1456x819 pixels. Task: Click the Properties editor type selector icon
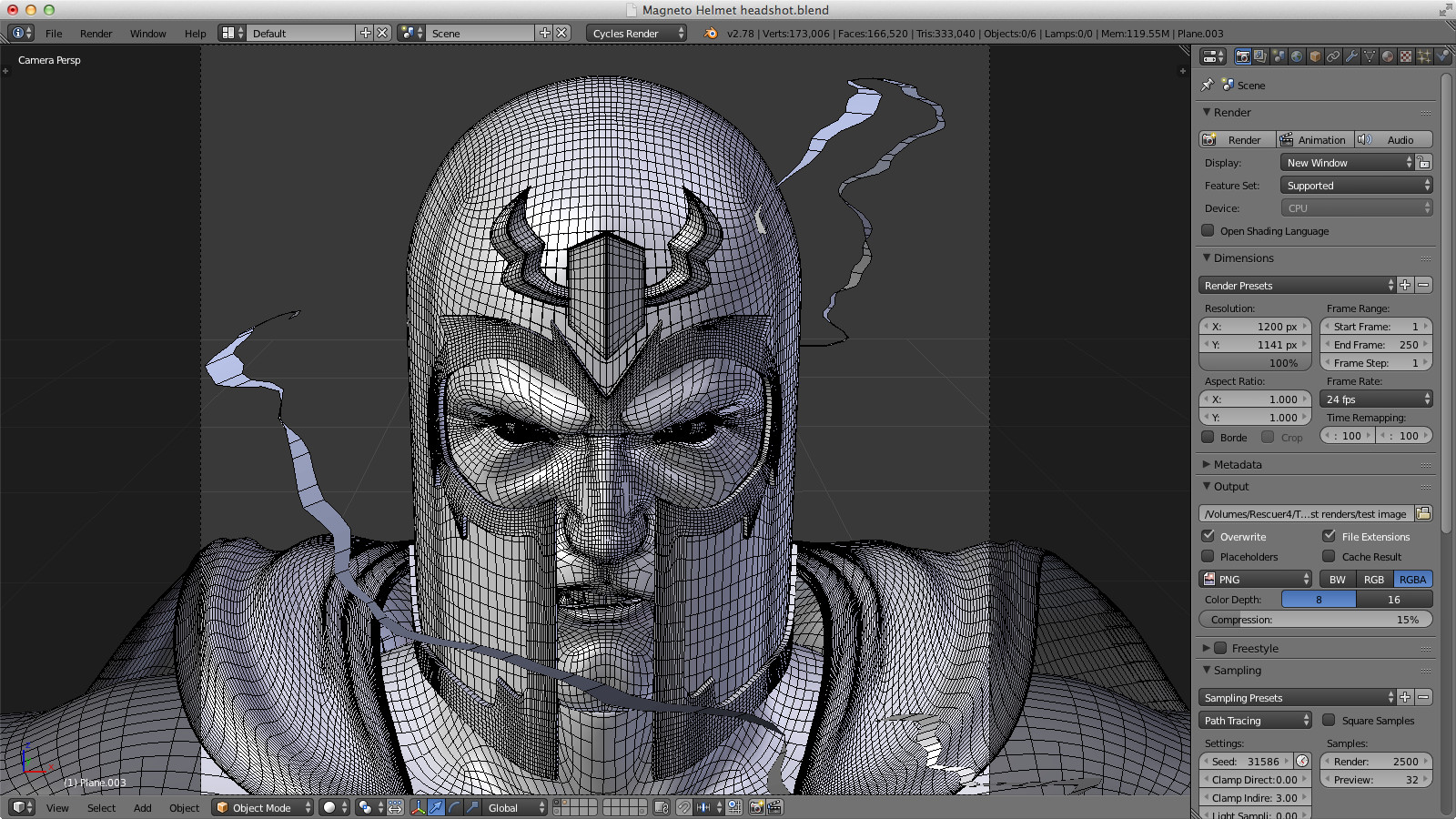pos(1213,56)
